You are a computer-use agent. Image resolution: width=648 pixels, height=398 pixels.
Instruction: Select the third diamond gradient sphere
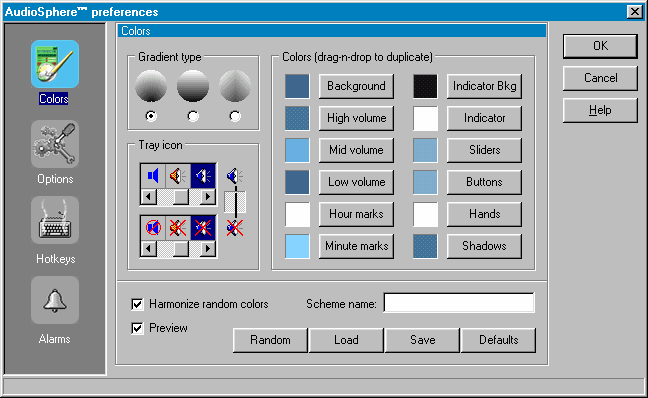click(235, 86)
